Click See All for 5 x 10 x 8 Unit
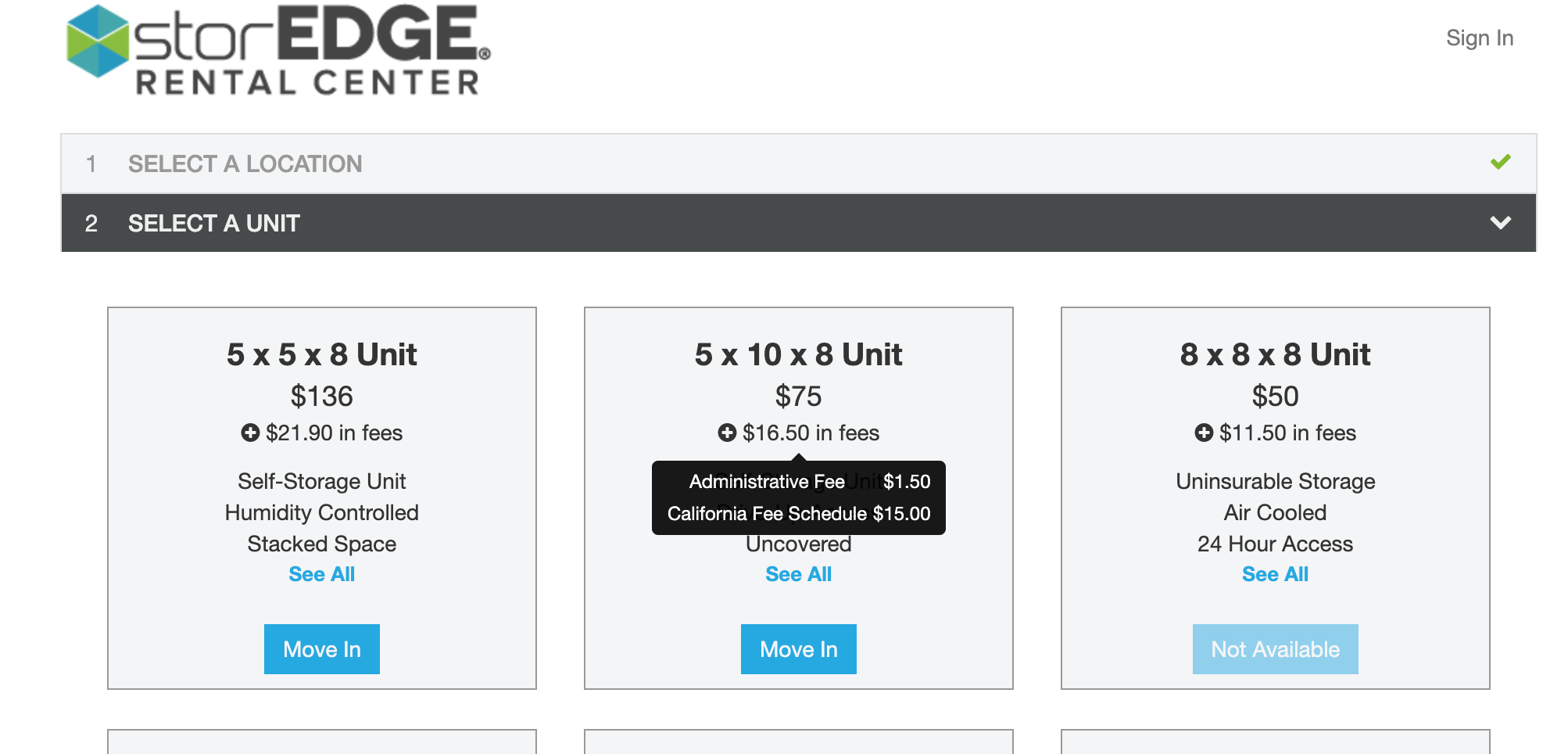Viewport: 1568px width, 754px height. (x=798, y=574)
